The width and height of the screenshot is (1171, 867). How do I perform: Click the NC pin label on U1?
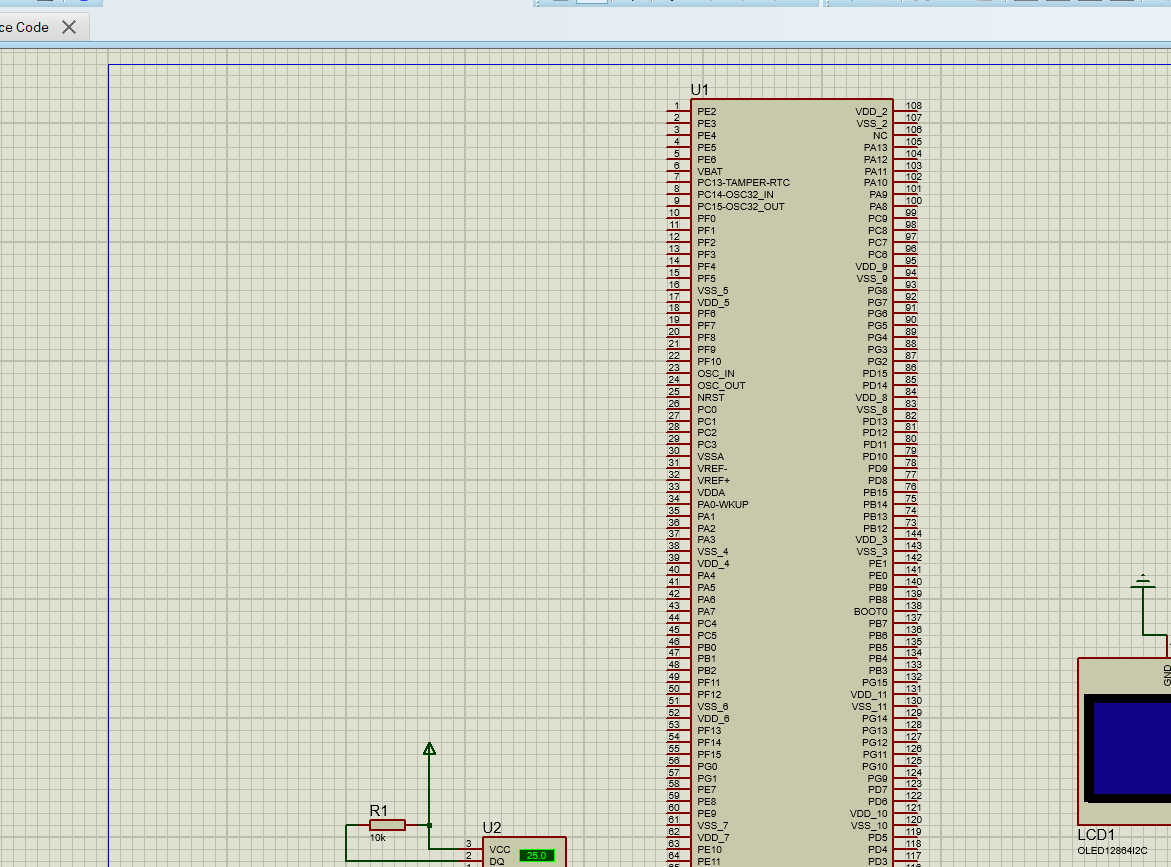click(x=880, y=136)
